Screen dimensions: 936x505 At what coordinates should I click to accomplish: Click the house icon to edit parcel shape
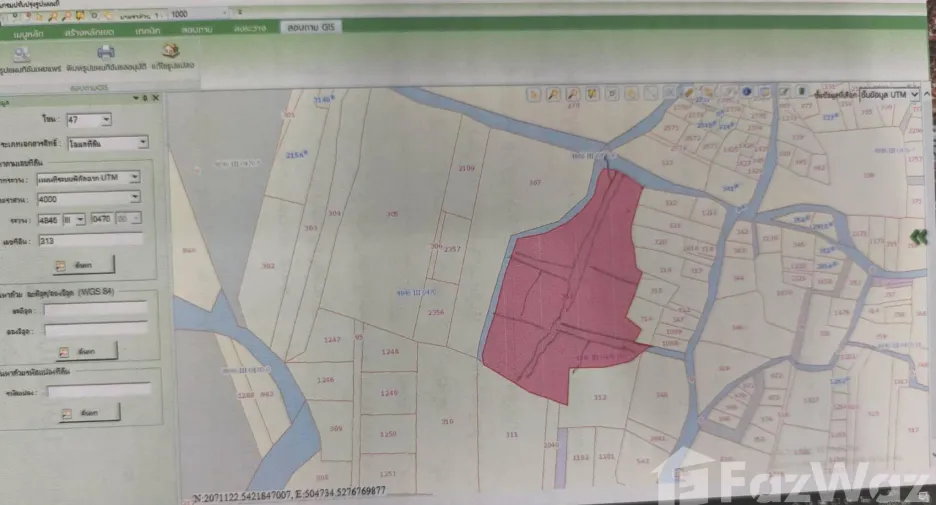click(x=171, y=51)
